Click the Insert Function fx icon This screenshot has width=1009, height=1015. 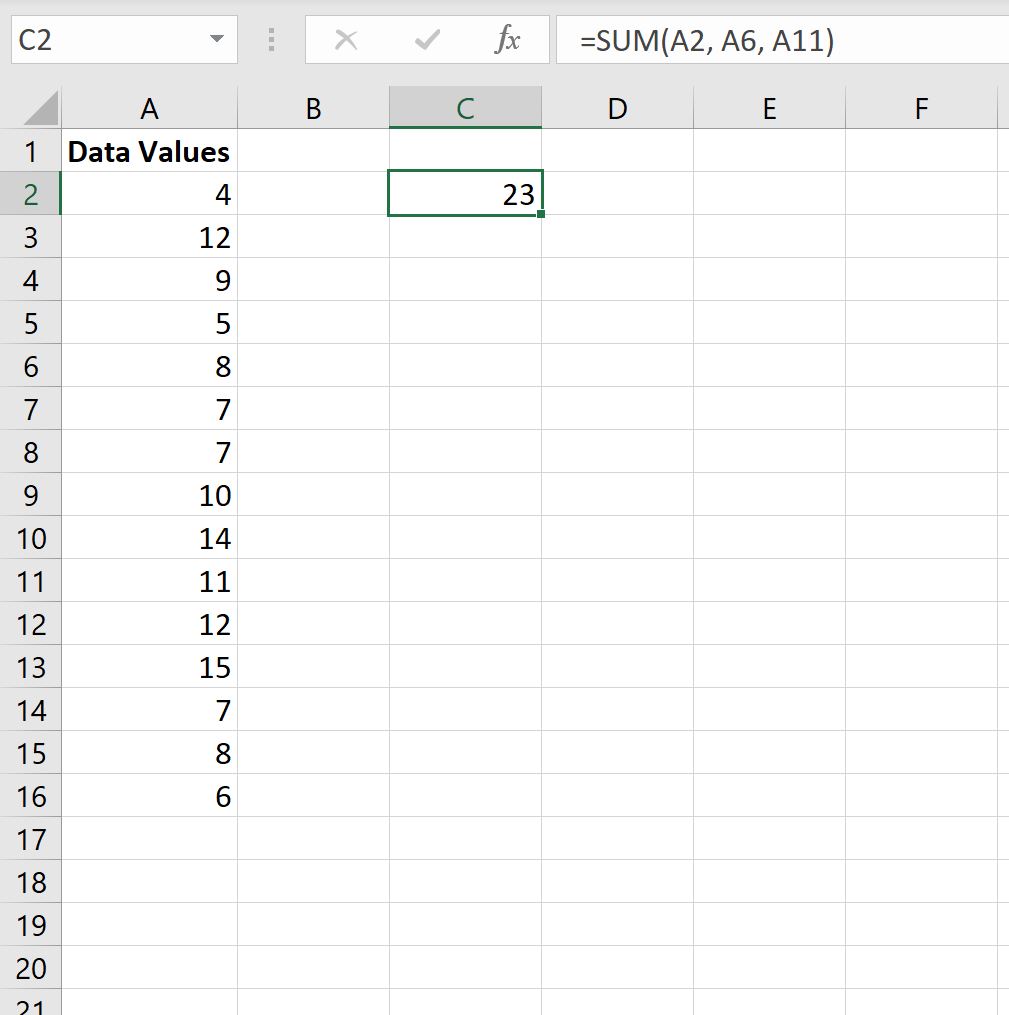[508, 40]
